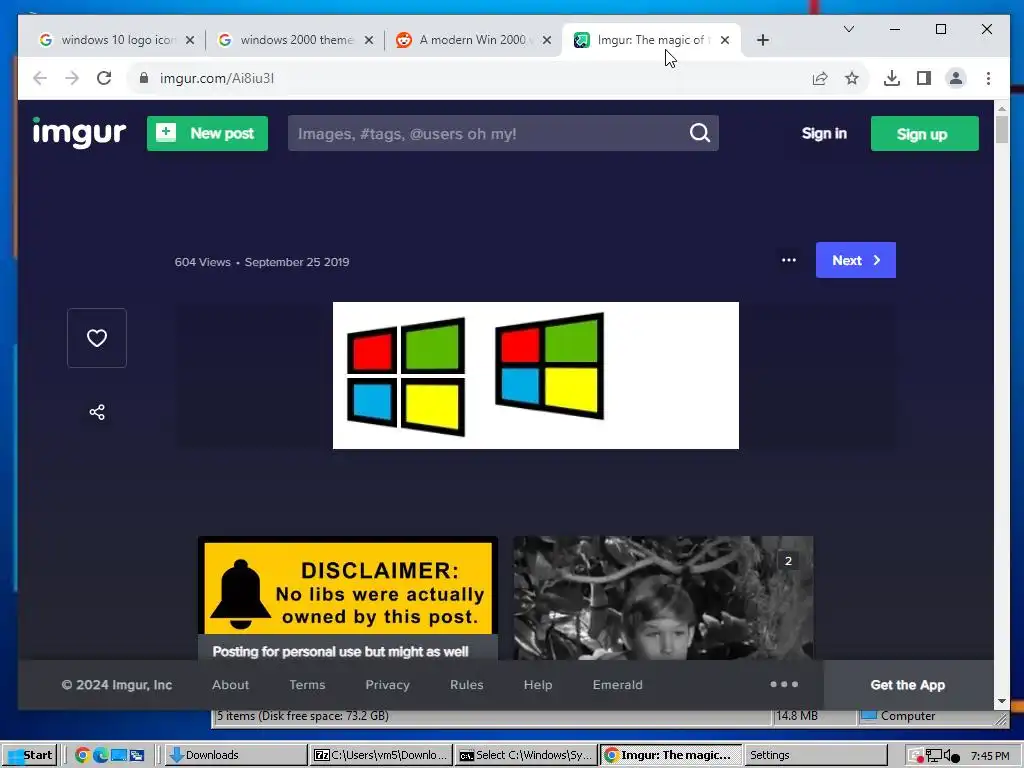Close the 'windows 2000 theme' tab

(x=369, y=40)
